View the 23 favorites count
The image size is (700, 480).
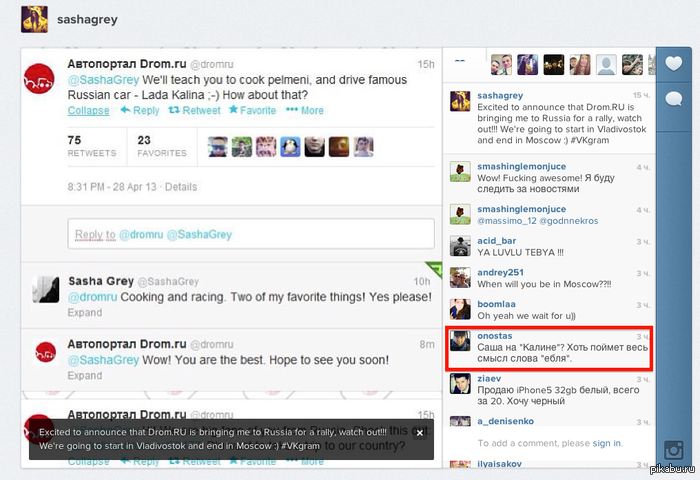[162, 146]
